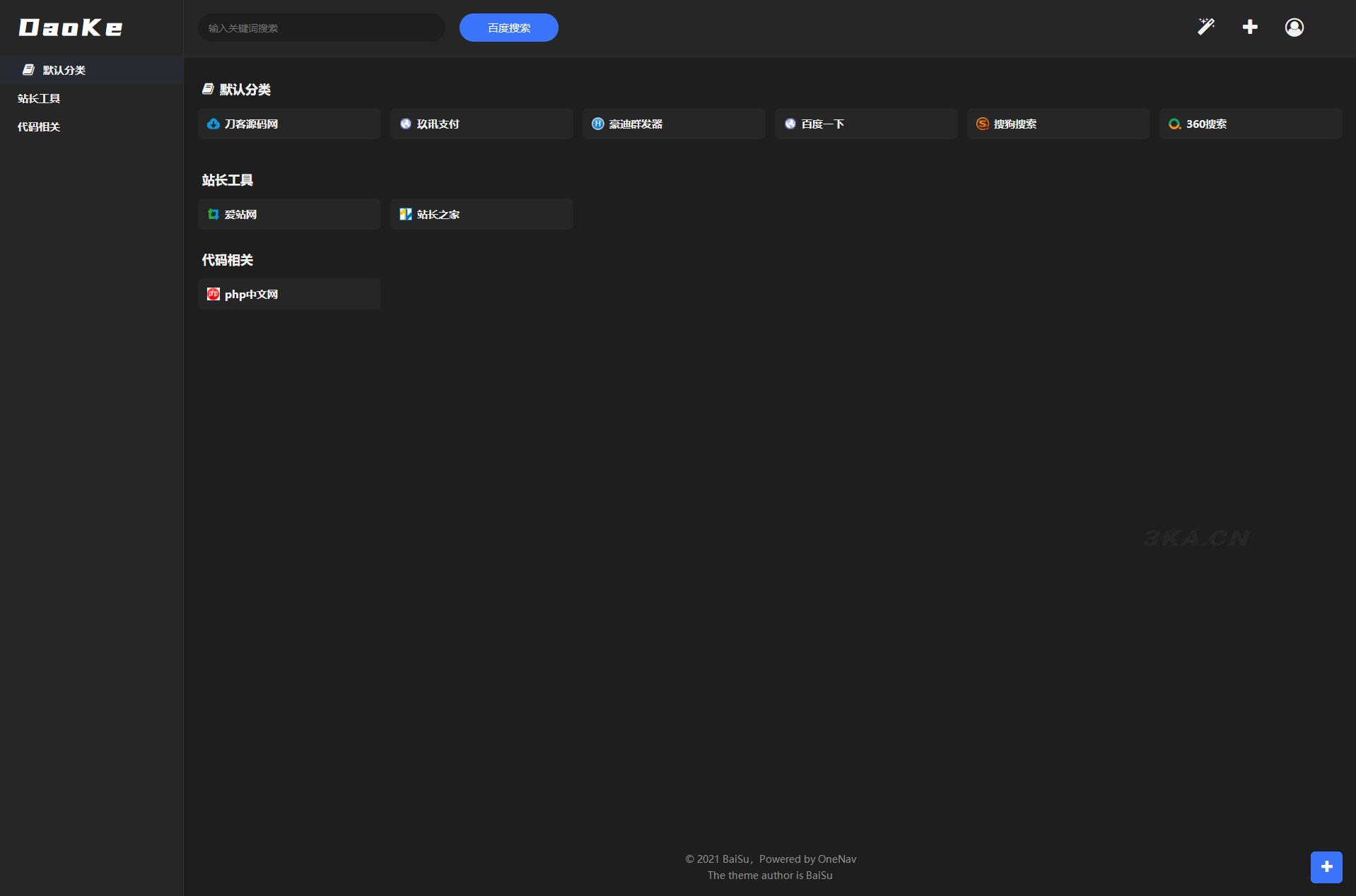Open the 搜狗搜索 link card
This screenshot has width=1356, height=896.
[1058, 124]
